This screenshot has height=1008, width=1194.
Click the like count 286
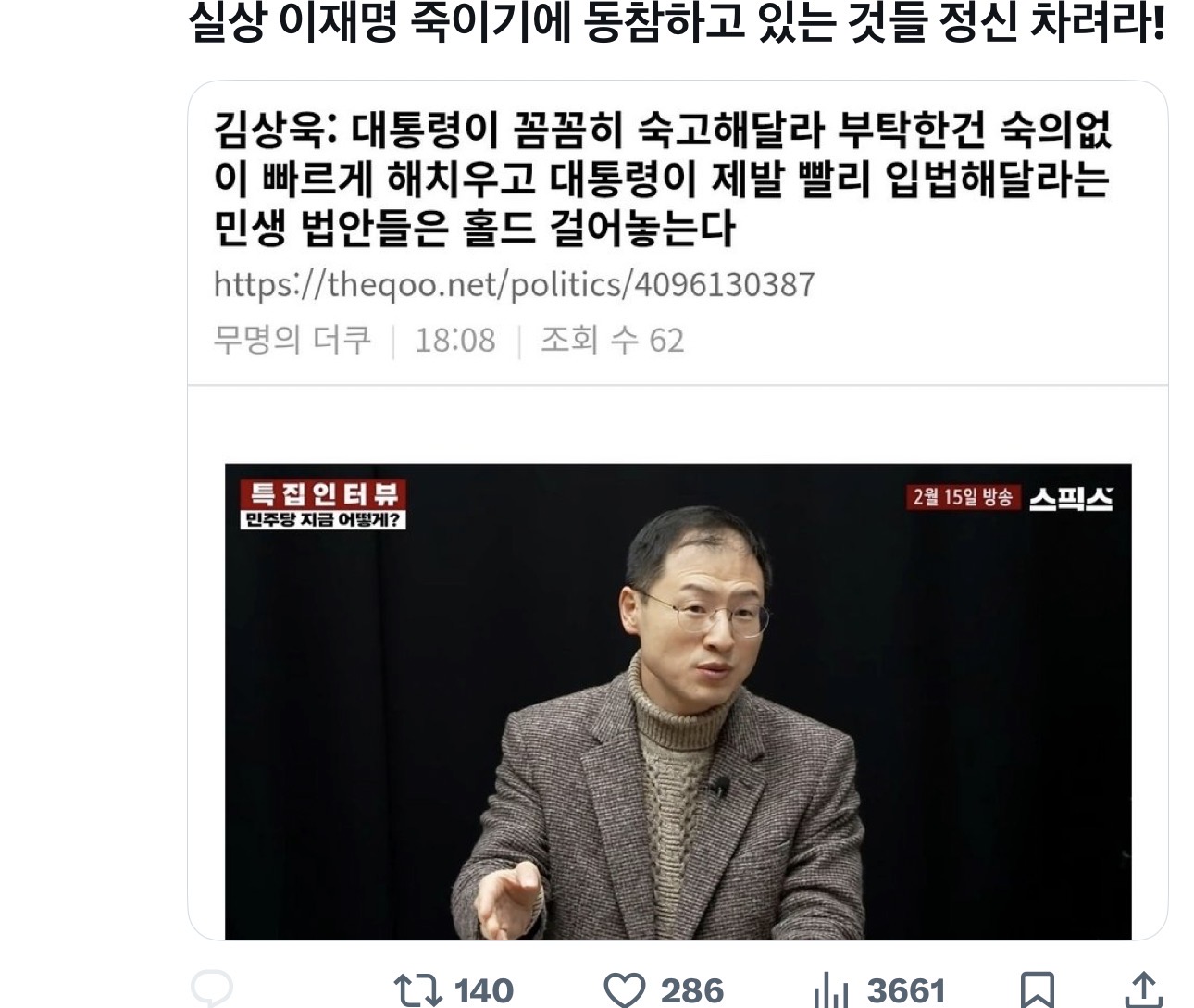[691, 990]
